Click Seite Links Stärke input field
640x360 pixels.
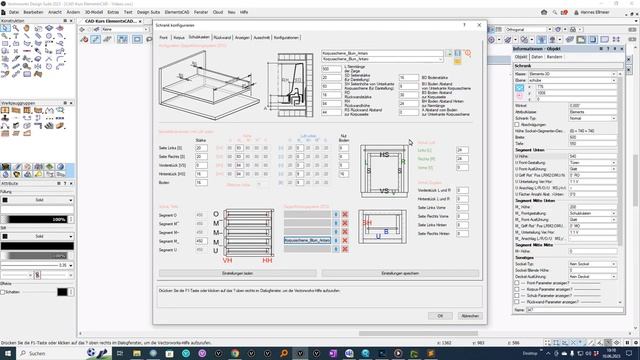tap(201, 148)
